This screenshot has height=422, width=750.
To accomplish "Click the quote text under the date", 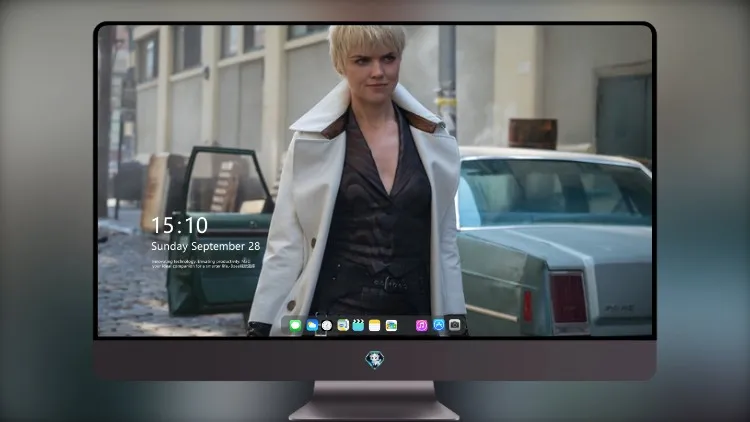I will 203,264.
